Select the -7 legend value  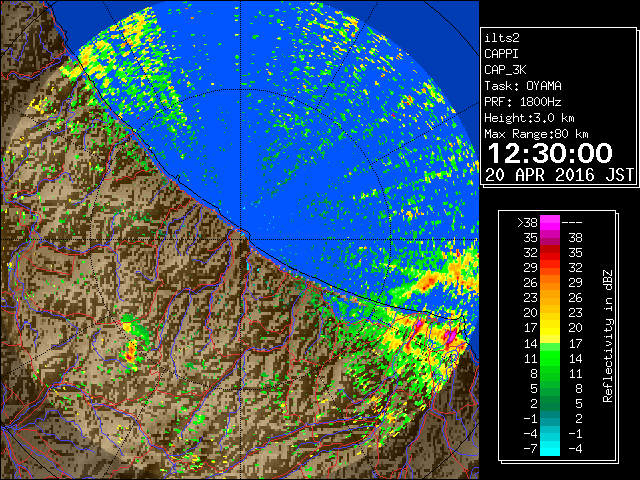point(530,448)
